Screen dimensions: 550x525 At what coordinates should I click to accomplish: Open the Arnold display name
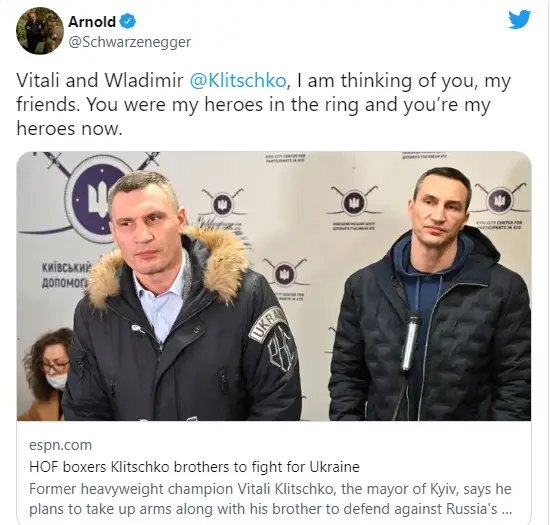point(92,22)
